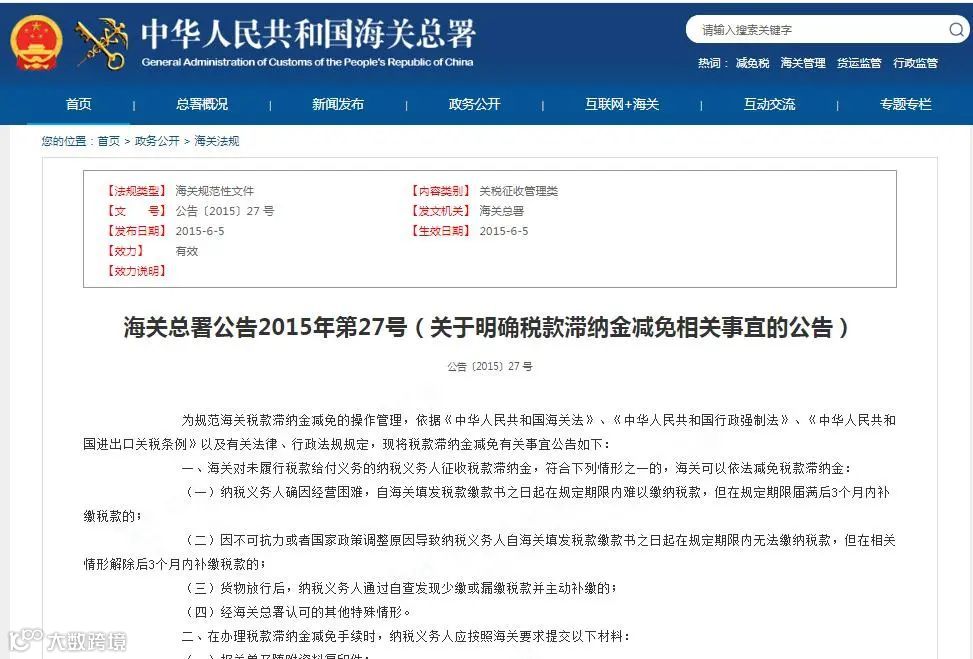Switch to the 政务公开 navigation tab

point(473,104)
